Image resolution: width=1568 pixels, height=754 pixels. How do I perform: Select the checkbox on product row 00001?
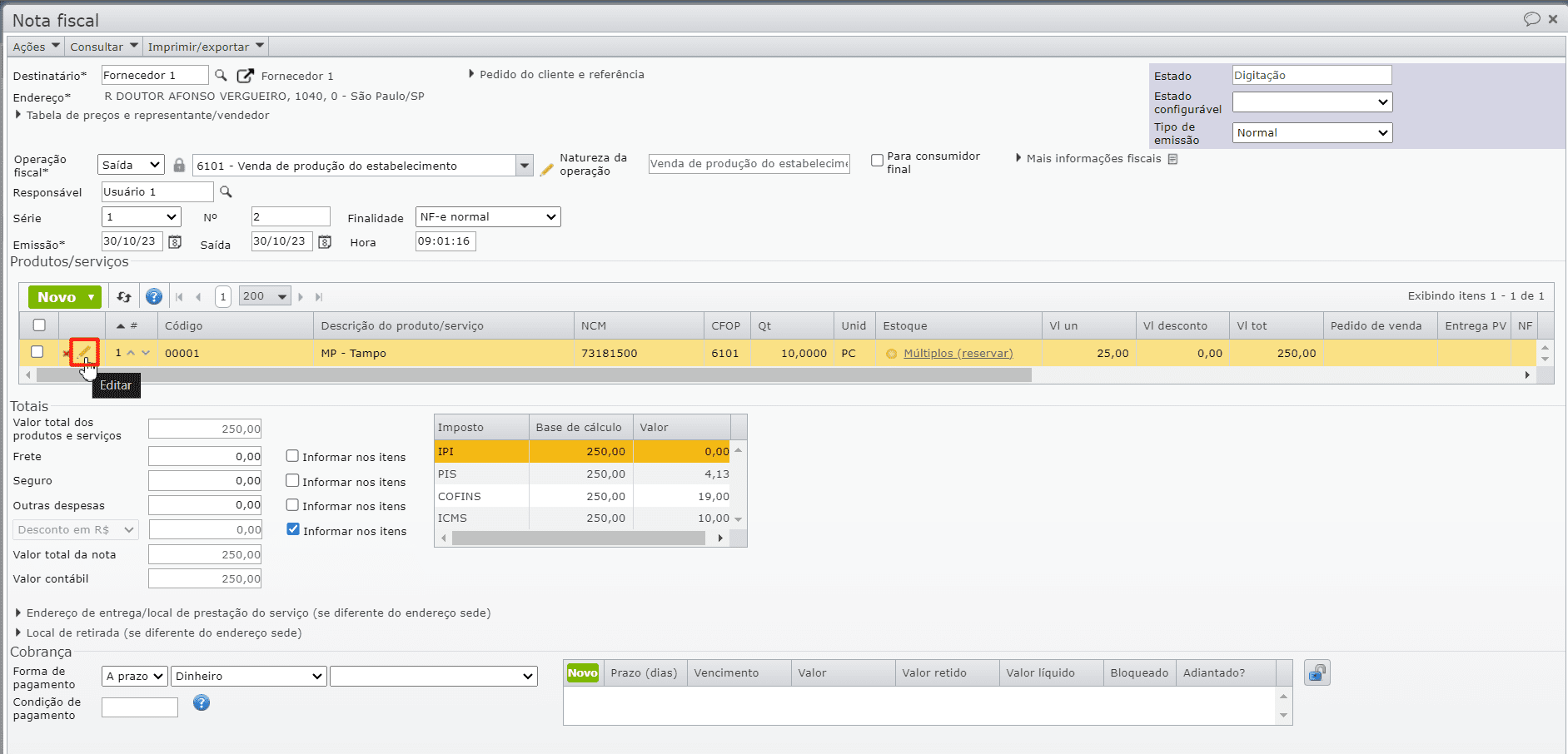click(37, 352)
